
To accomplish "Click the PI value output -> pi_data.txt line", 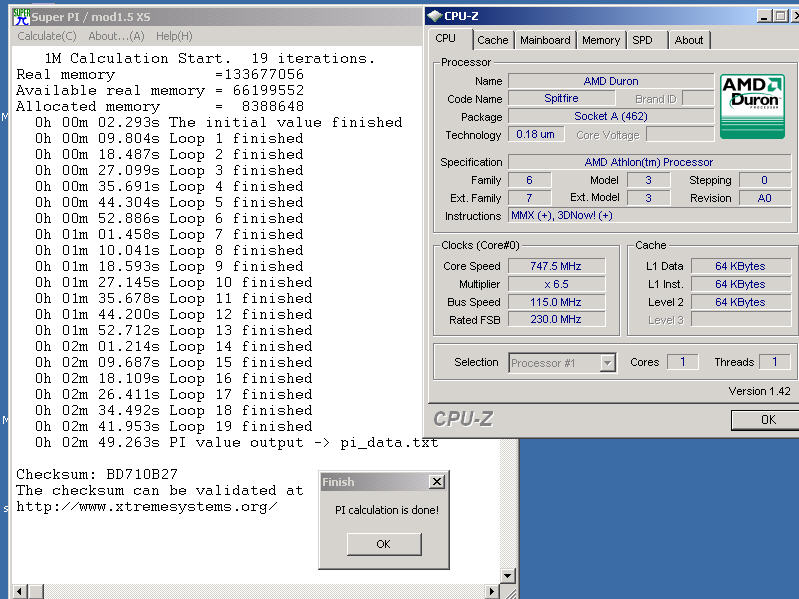I will [x=236, y=442].
